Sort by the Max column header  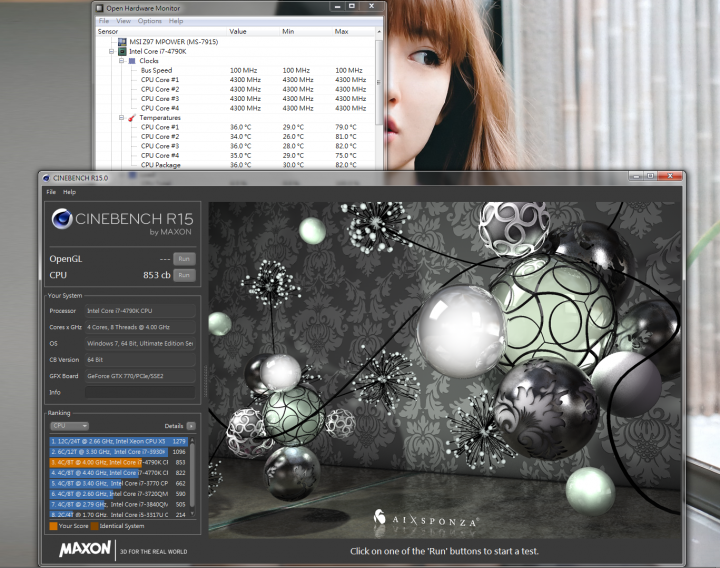pos(354,31)
